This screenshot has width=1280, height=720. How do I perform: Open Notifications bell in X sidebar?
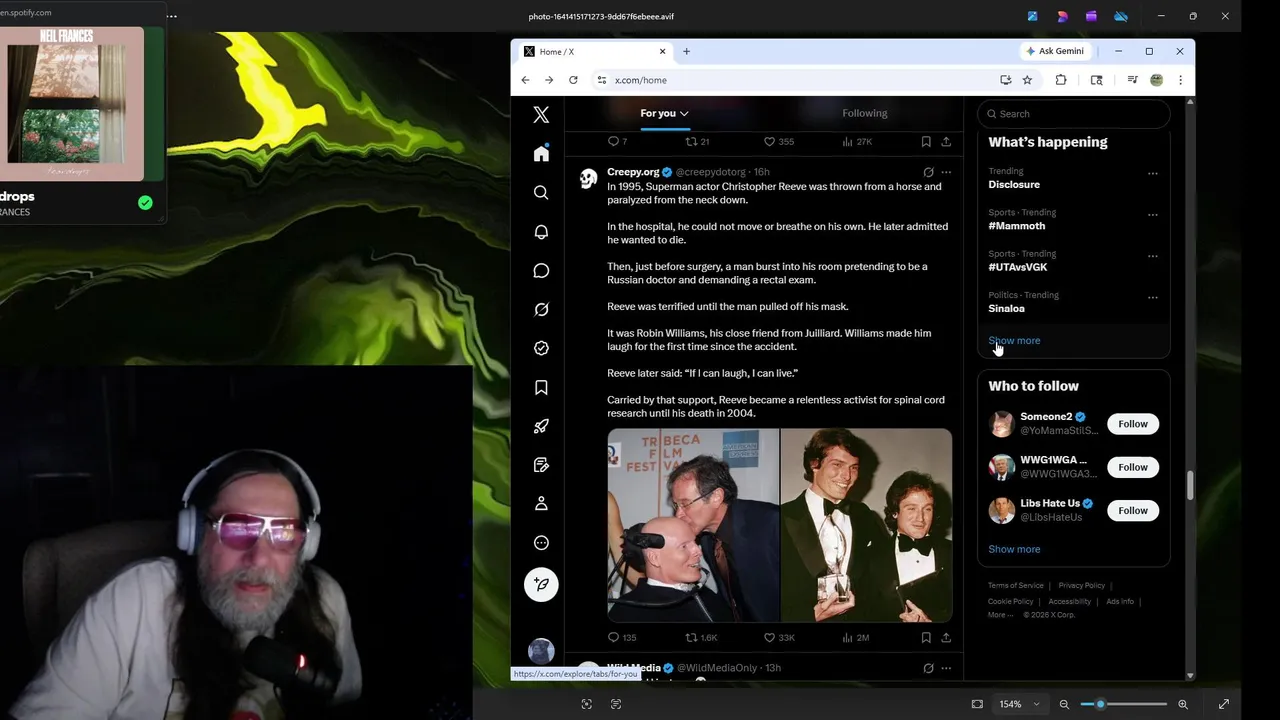click(541, 231)
